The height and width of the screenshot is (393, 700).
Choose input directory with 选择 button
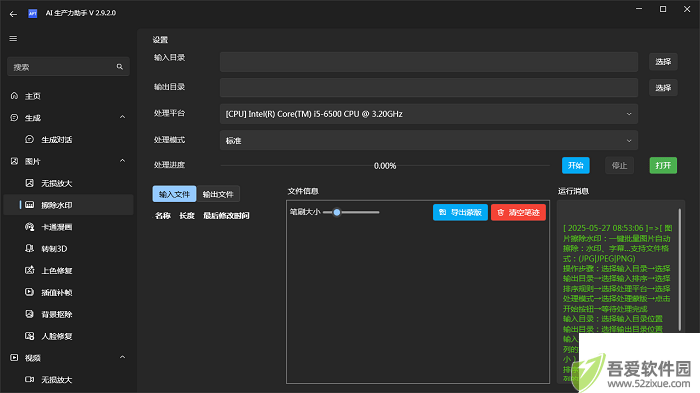(x=663, y=62)
